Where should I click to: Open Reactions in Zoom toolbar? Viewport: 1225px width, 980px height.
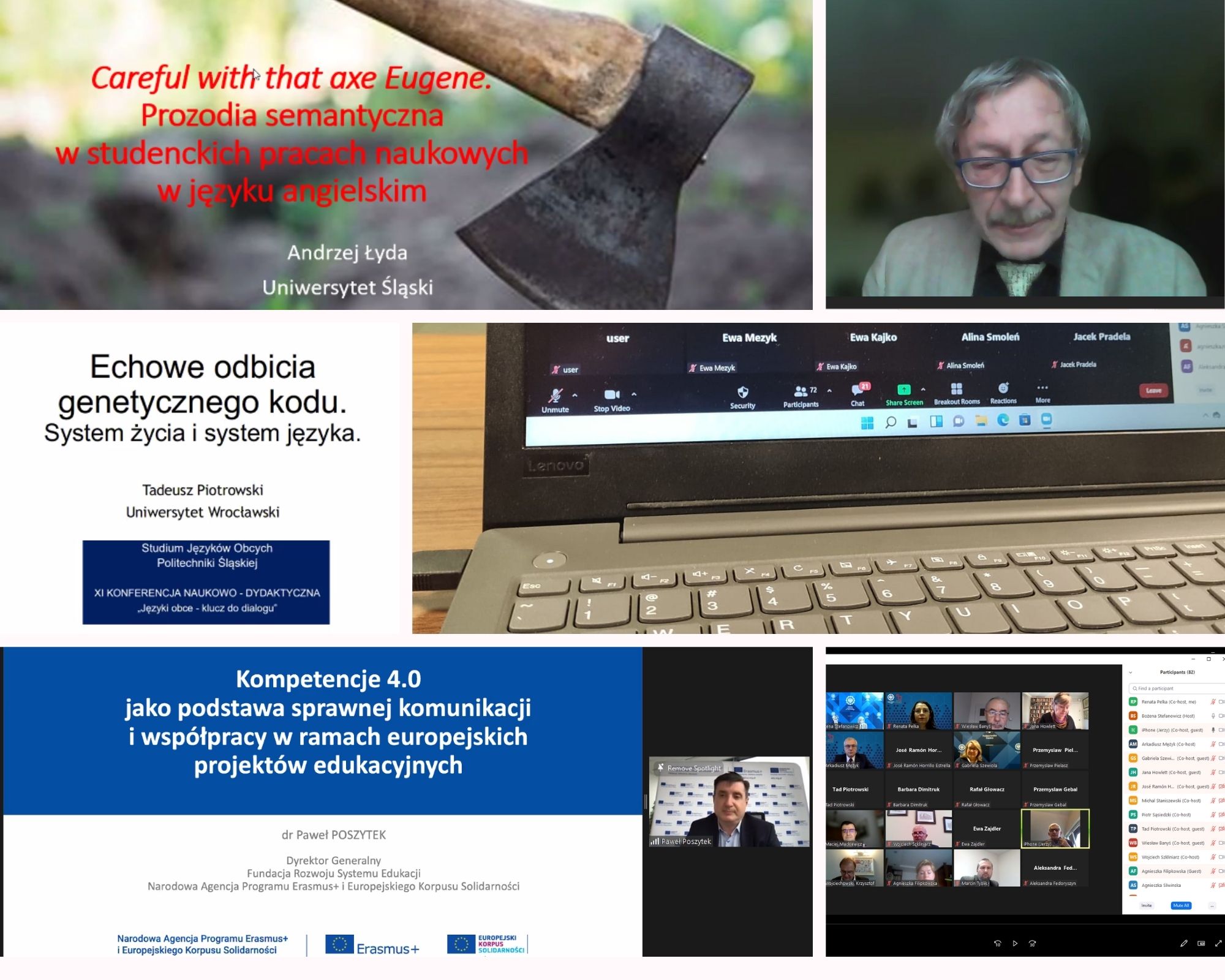click(1003, 393)
